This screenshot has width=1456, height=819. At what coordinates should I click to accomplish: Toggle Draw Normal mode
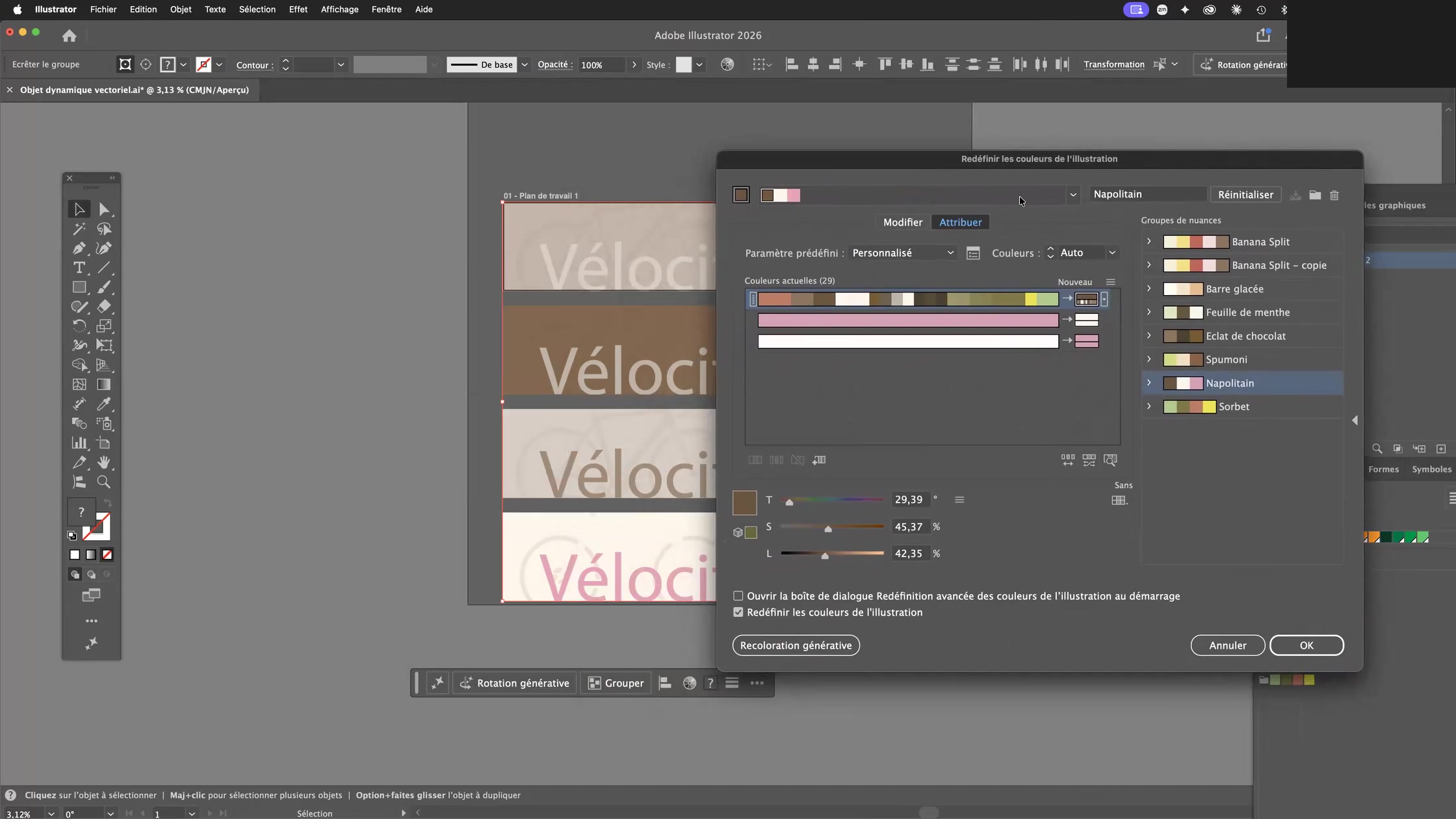pyautogui.click(x=75, y=575)
